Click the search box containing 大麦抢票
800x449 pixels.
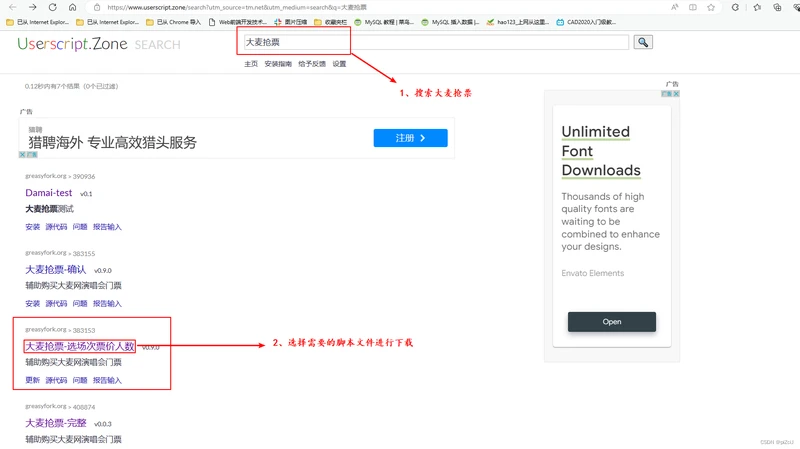pyautogui.click(x=436, y=42)
